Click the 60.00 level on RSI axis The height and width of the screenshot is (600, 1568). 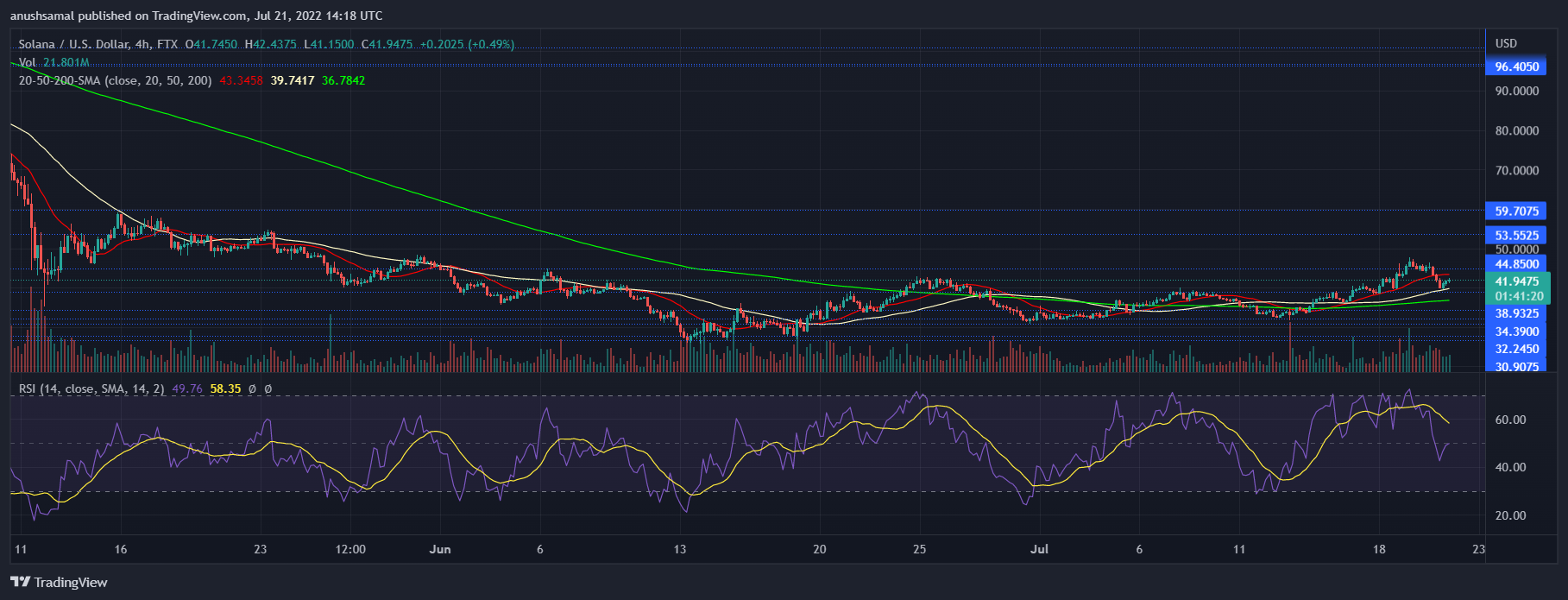(1510, 420)
